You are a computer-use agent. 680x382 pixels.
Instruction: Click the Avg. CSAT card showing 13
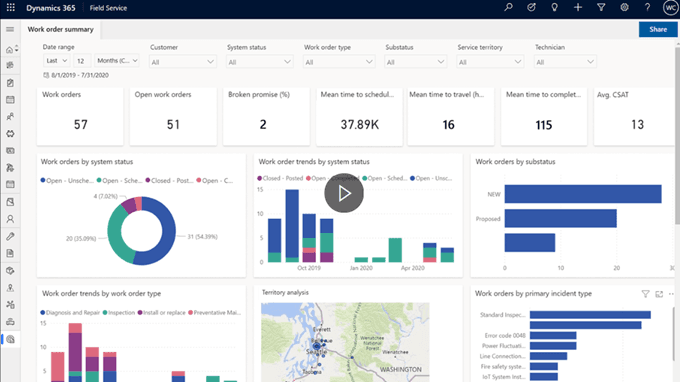coord(634,116)
